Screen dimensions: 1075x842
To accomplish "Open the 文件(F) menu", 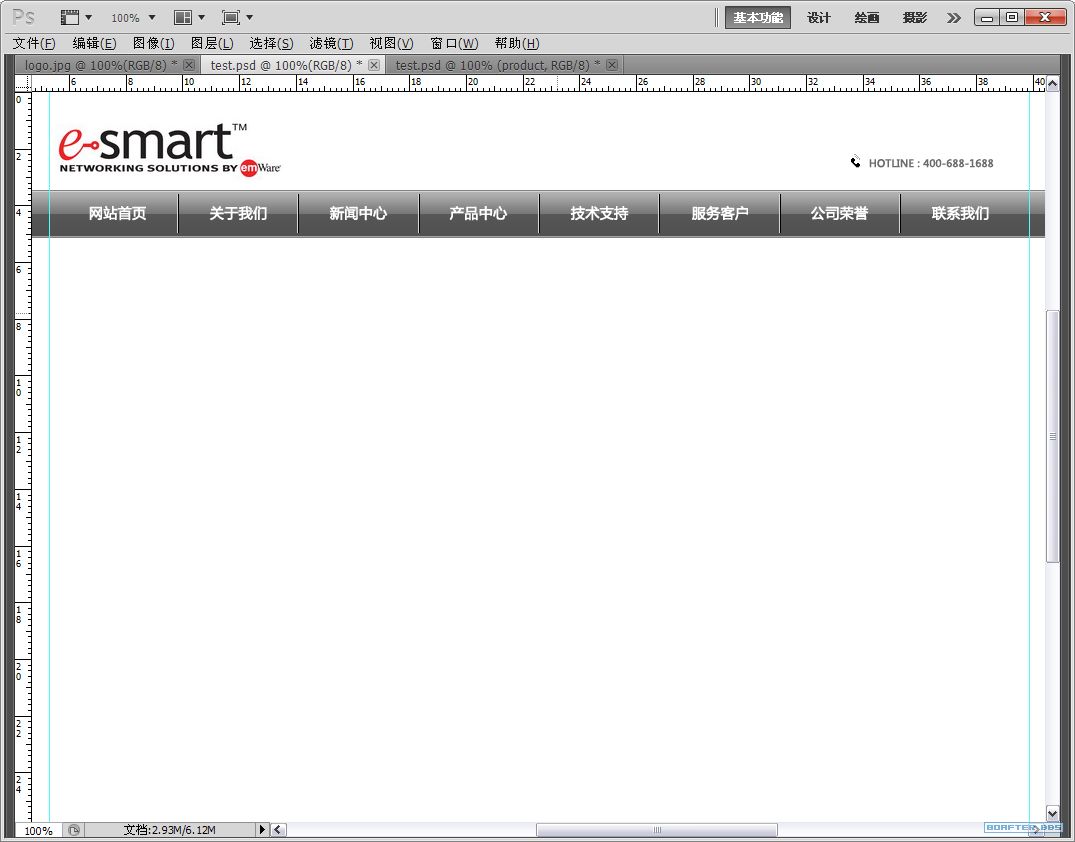I will [x=34, y=43].
